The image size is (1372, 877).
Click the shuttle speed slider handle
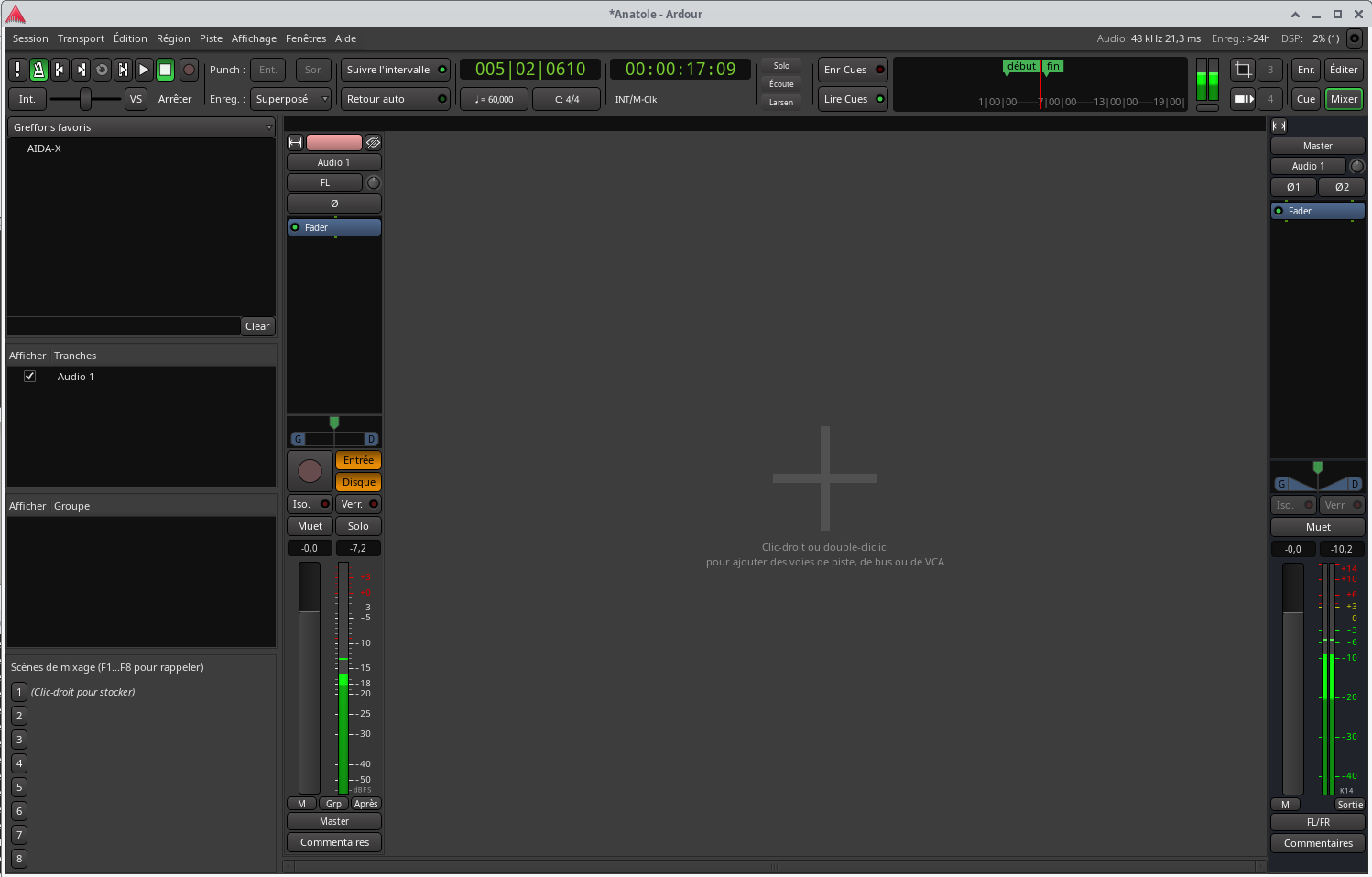tap(85, 99)
